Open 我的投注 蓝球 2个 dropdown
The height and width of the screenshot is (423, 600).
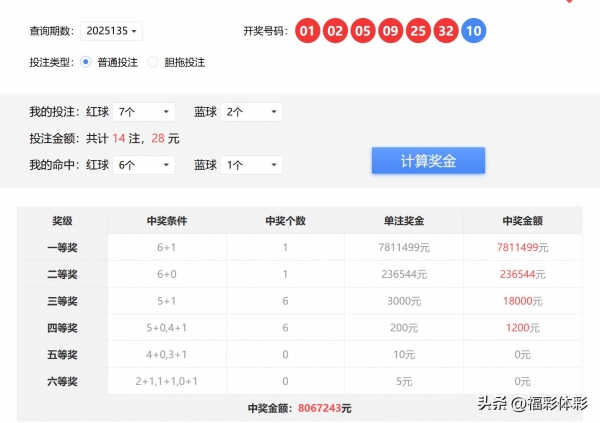251,112
